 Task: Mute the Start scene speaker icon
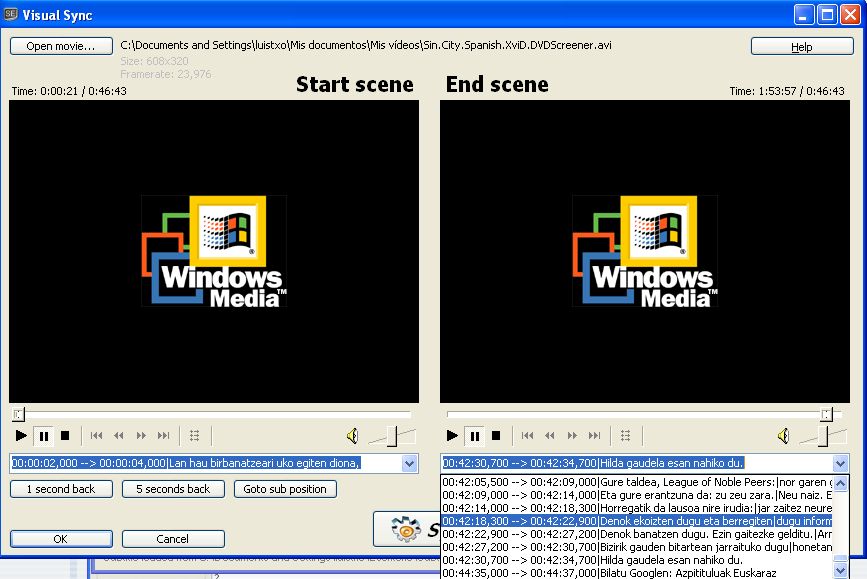[x=352, y=436]
